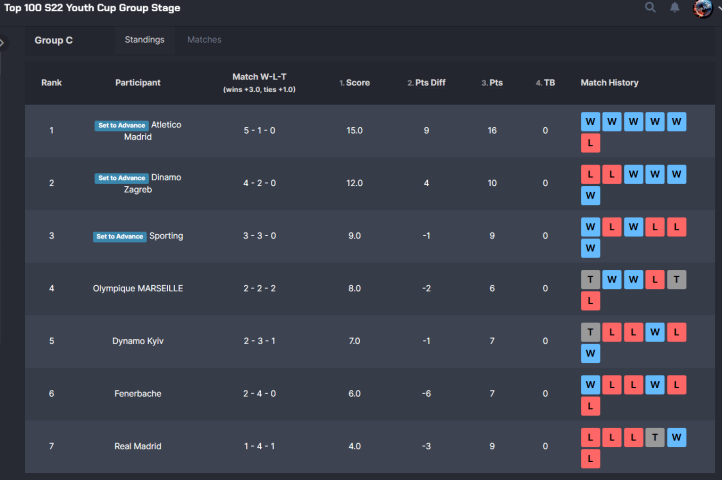Click Dinamo Zagreb's Set to Advance badge
Image resolution: width=722 pixels, height=480 pixels.
click(x=121, y=178)
